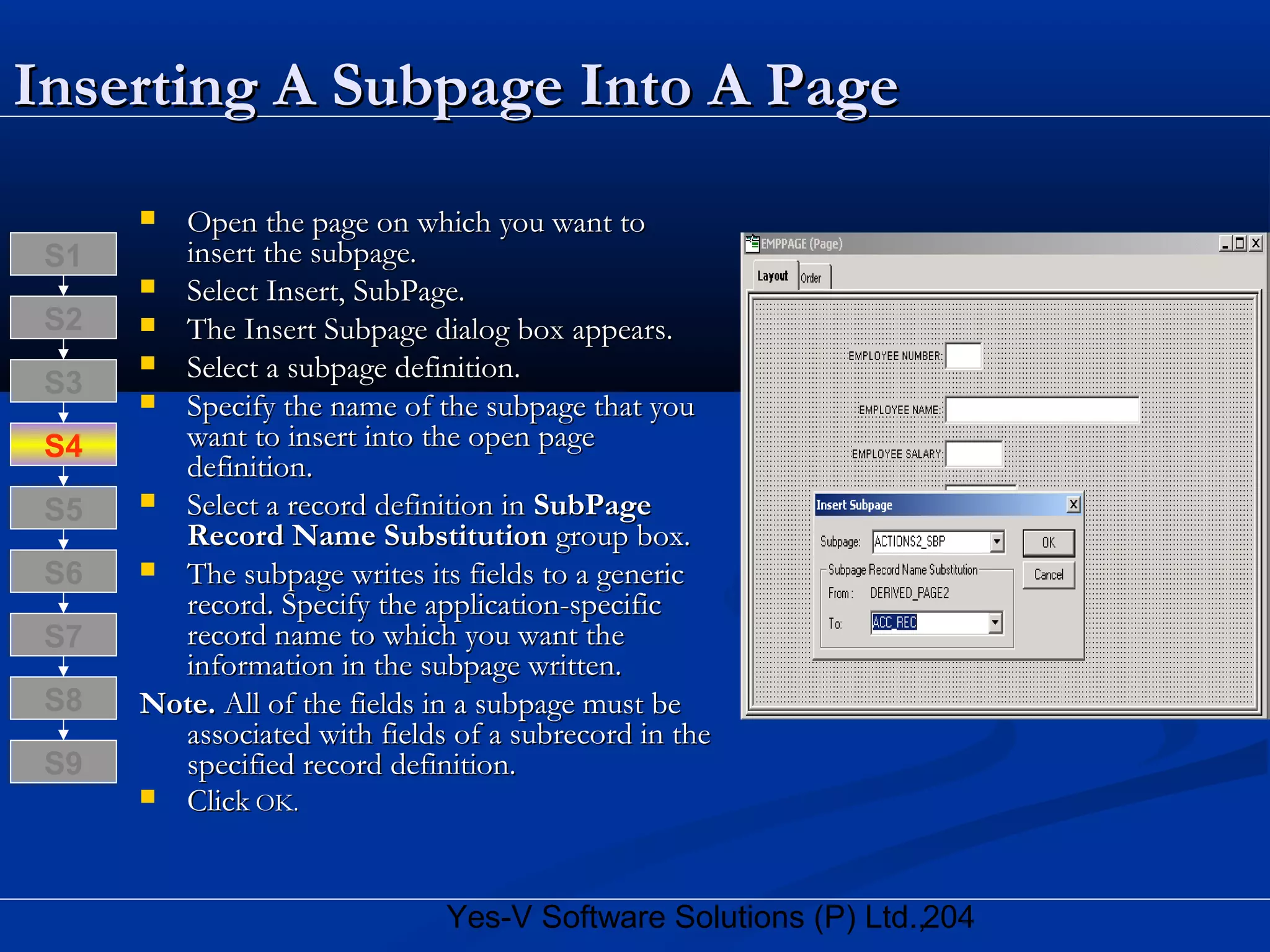Click the EMPLOYEE SALARY field
The width and height of the screenshot is (1270, 952).
pos(974,454)
